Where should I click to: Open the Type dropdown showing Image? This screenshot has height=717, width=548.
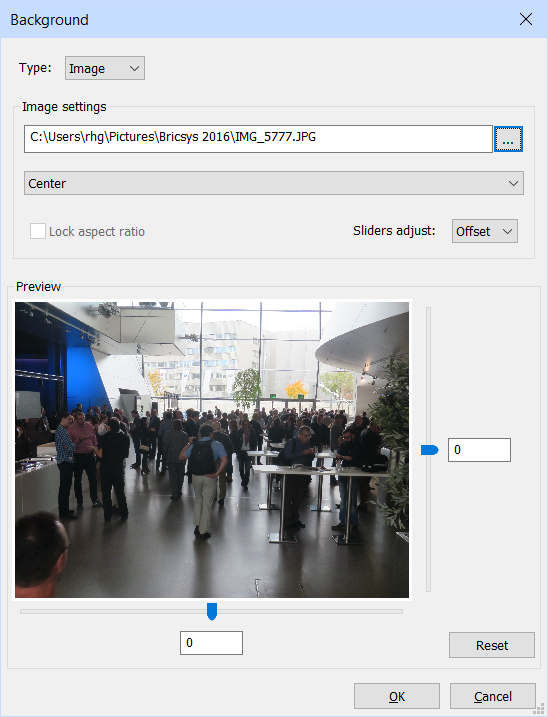[105, 68]
